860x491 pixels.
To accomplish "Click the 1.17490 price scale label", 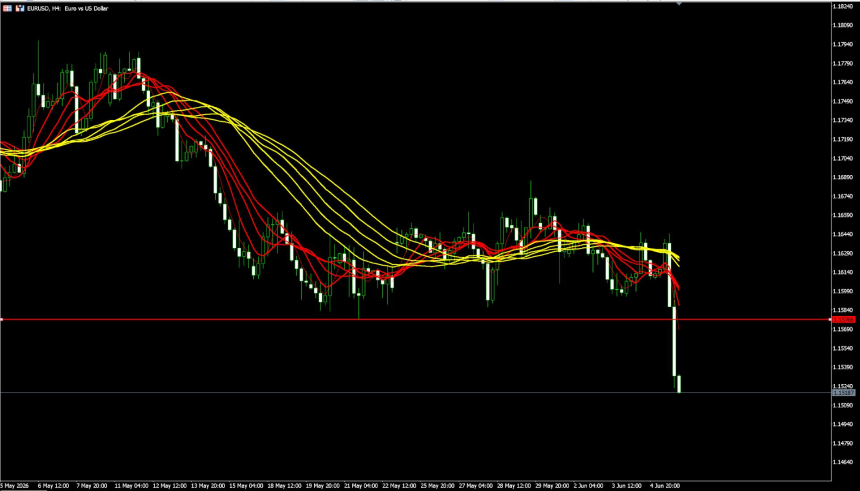I will click(x=842, y=101).
